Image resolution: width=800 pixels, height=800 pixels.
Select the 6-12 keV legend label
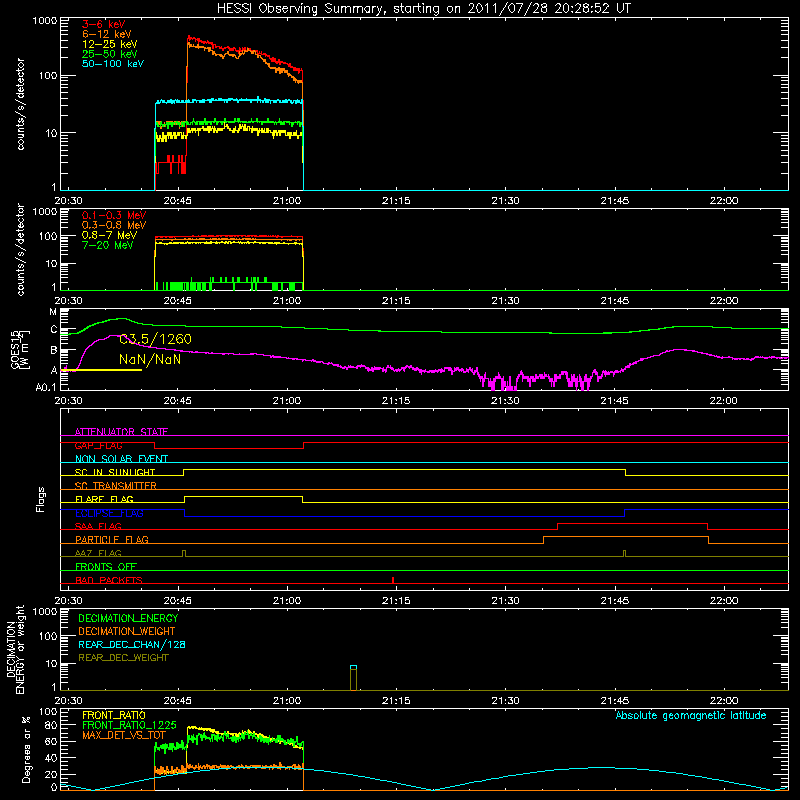coord(106,34)
